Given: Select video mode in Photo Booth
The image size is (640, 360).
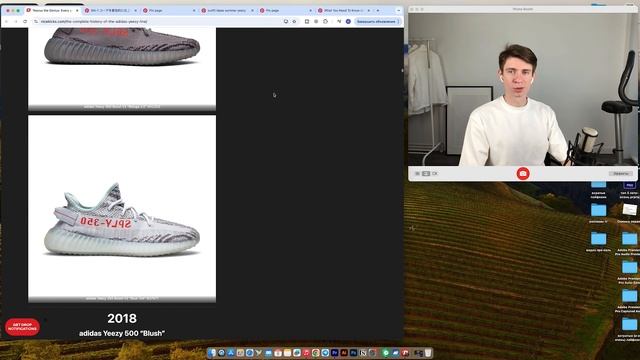Looking at the screenshot, I should tap(435, 173).
